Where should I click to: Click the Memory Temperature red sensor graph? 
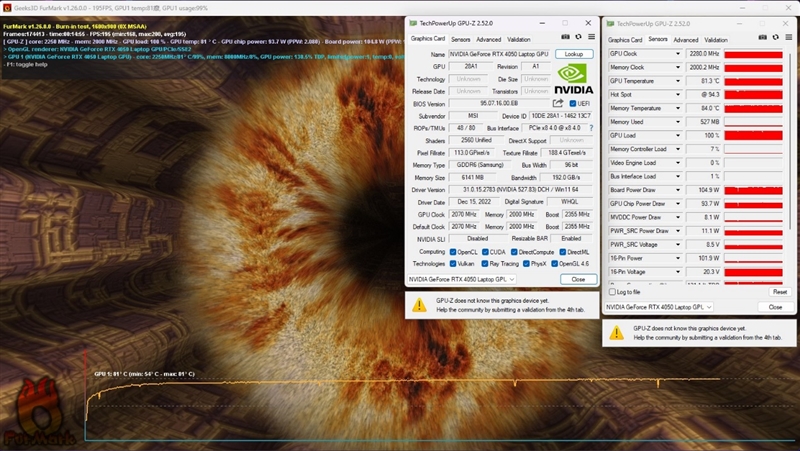pyautogui.click(x=753, y=108)
